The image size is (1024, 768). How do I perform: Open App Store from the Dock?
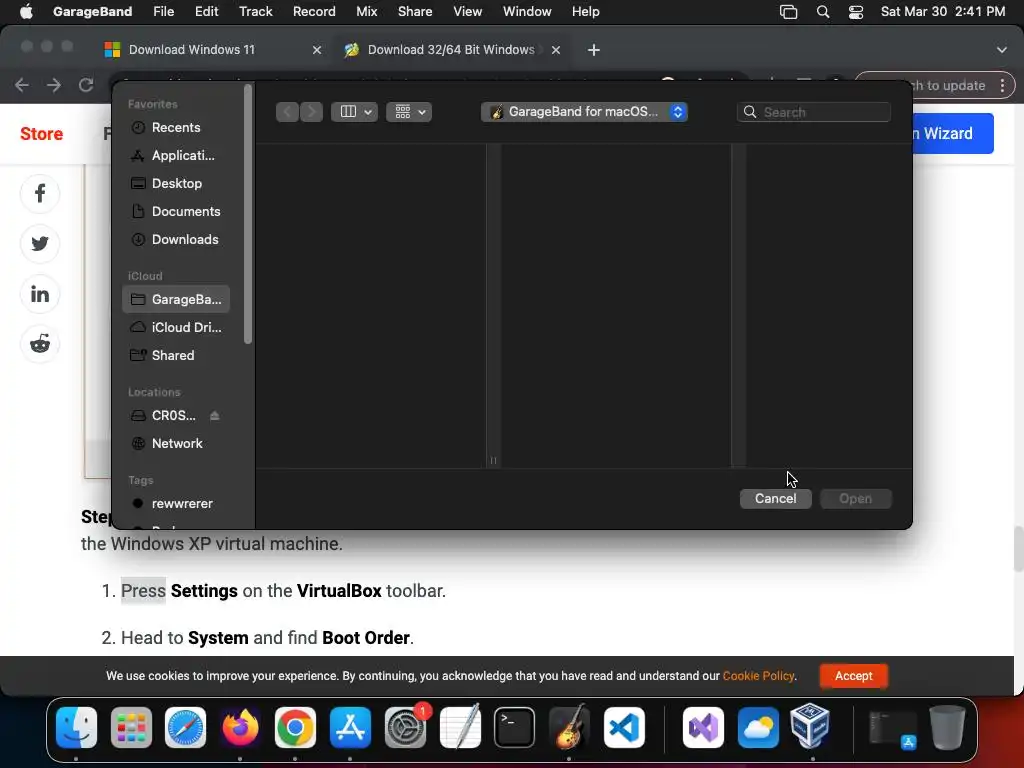(350, 728)
